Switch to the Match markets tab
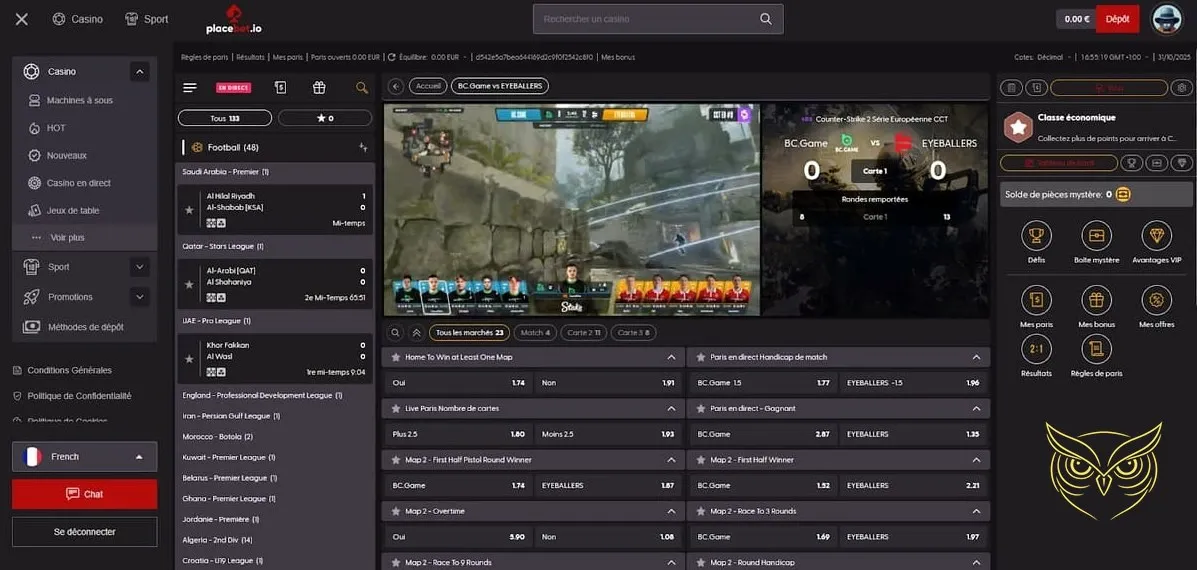Image resolution: width=1197 pixels, height=570 pixels. (x=535, y=333)
